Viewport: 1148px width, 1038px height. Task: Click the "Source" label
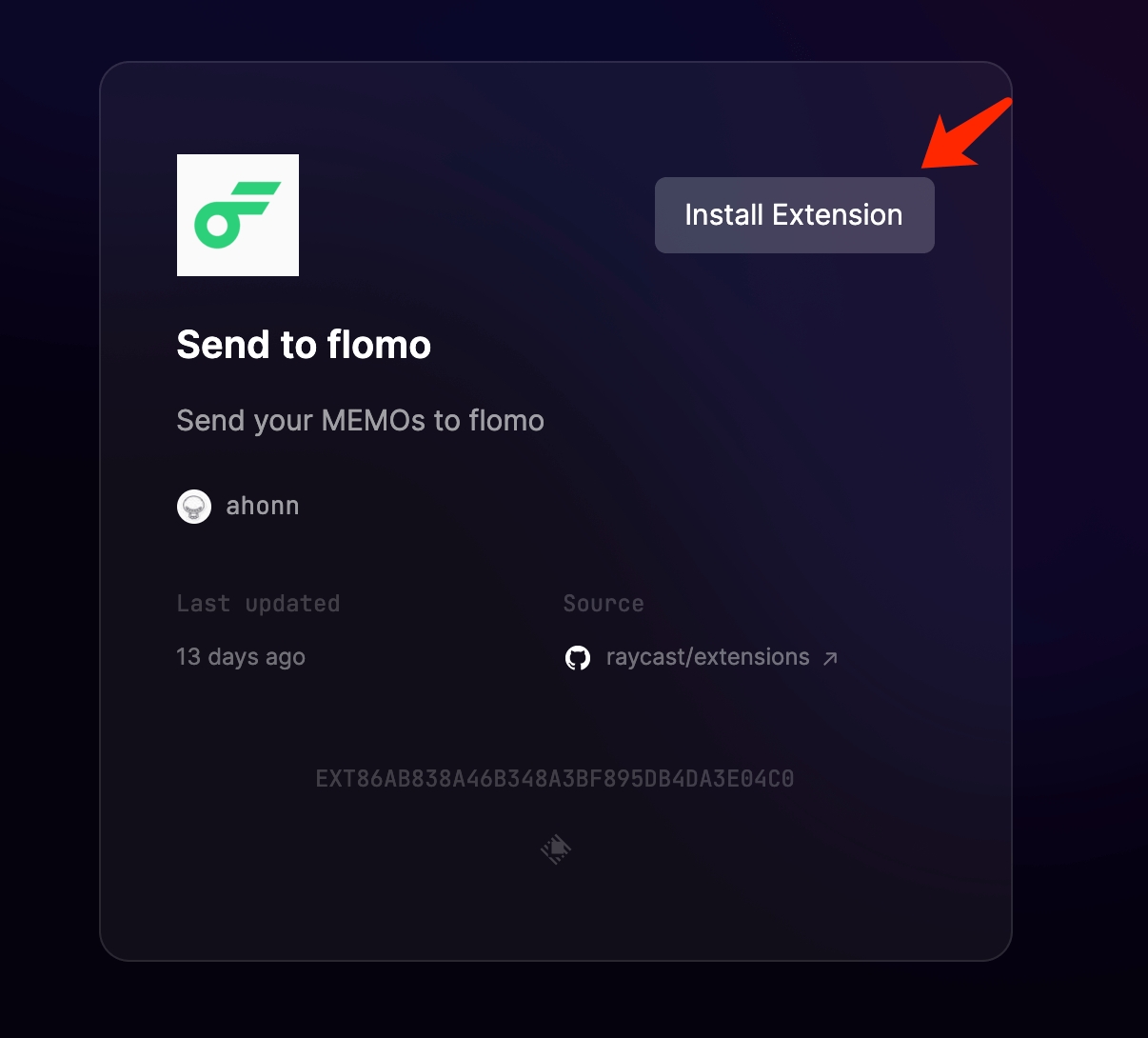coord(604,604)
